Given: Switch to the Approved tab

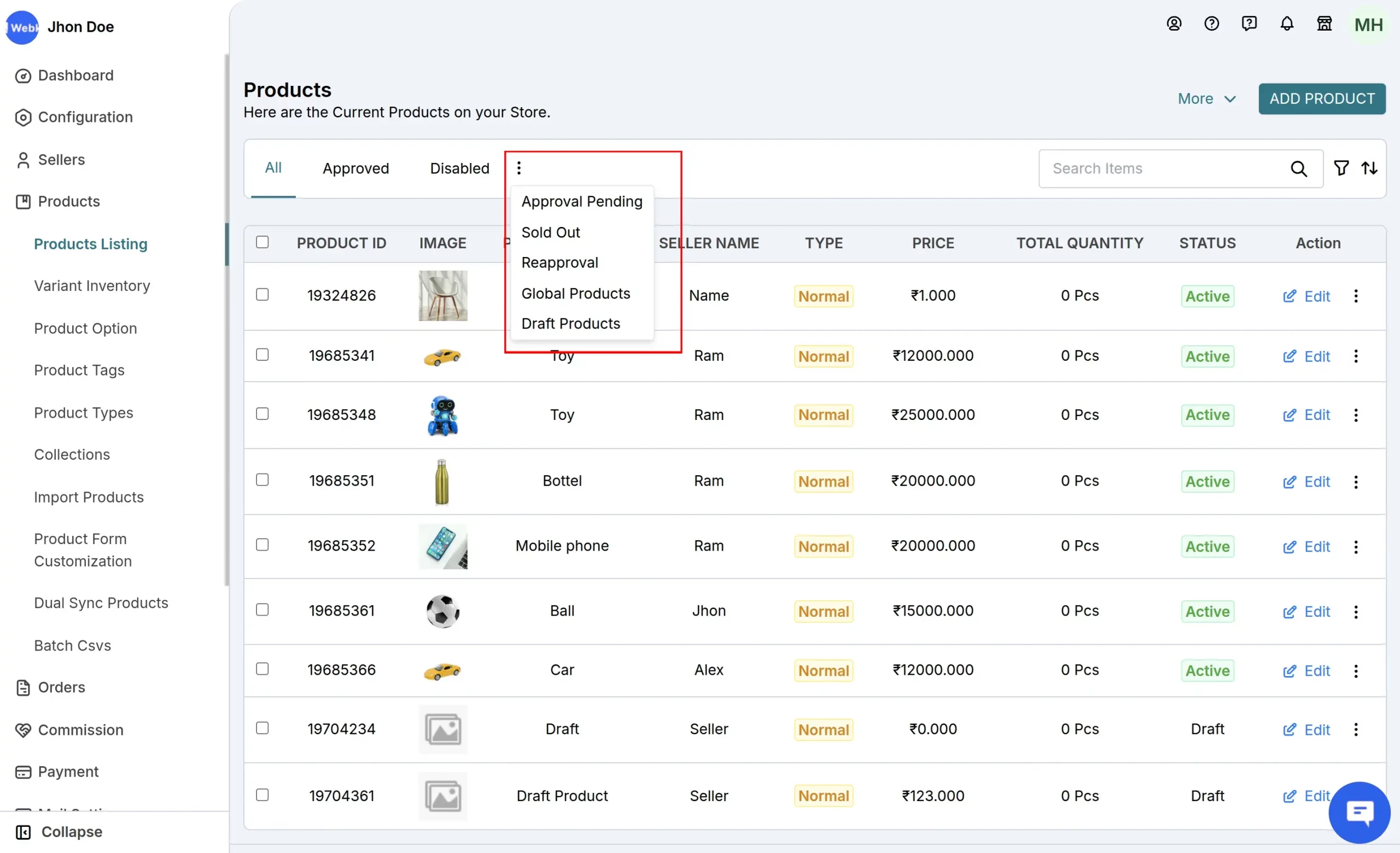Looking at the screenshot, I should (355, 168).
